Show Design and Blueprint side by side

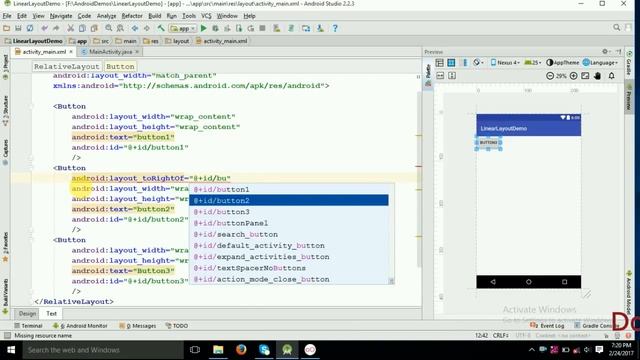pyautogui.click(x=464, y=62)
